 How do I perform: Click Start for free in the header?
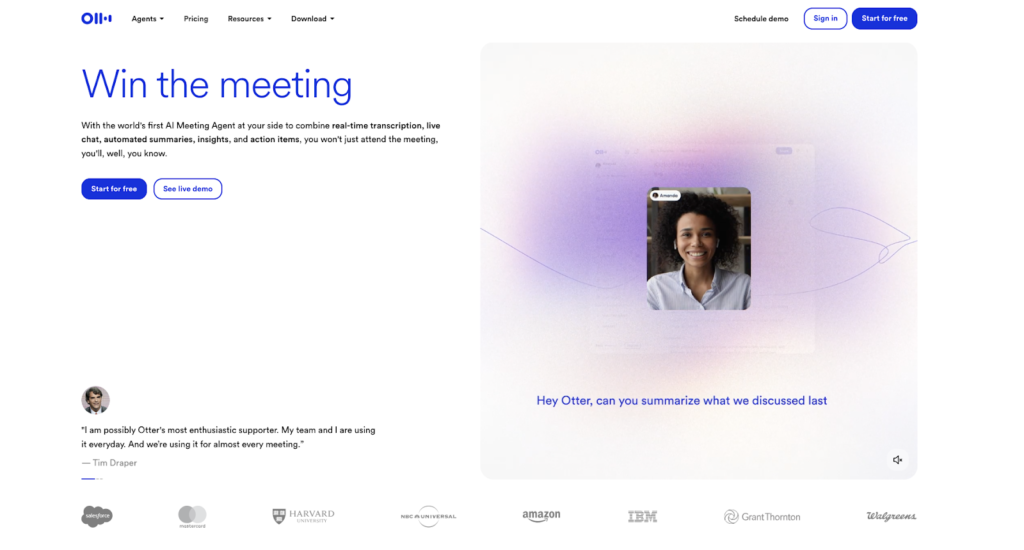884,18
